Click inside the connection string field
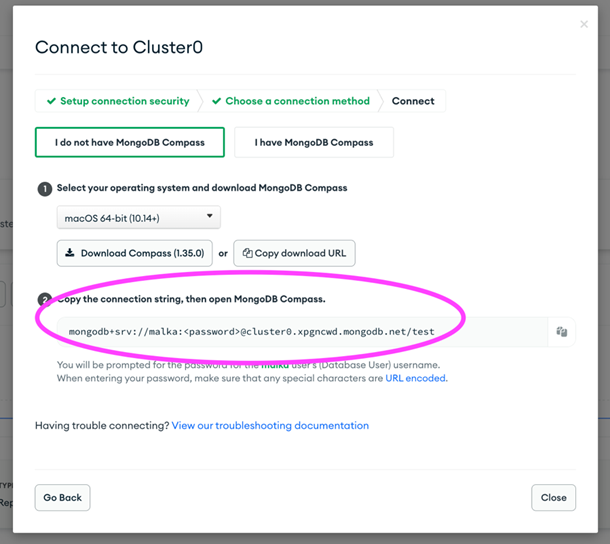610x544 pixels. pyautogui.click(x=302, y=332)
